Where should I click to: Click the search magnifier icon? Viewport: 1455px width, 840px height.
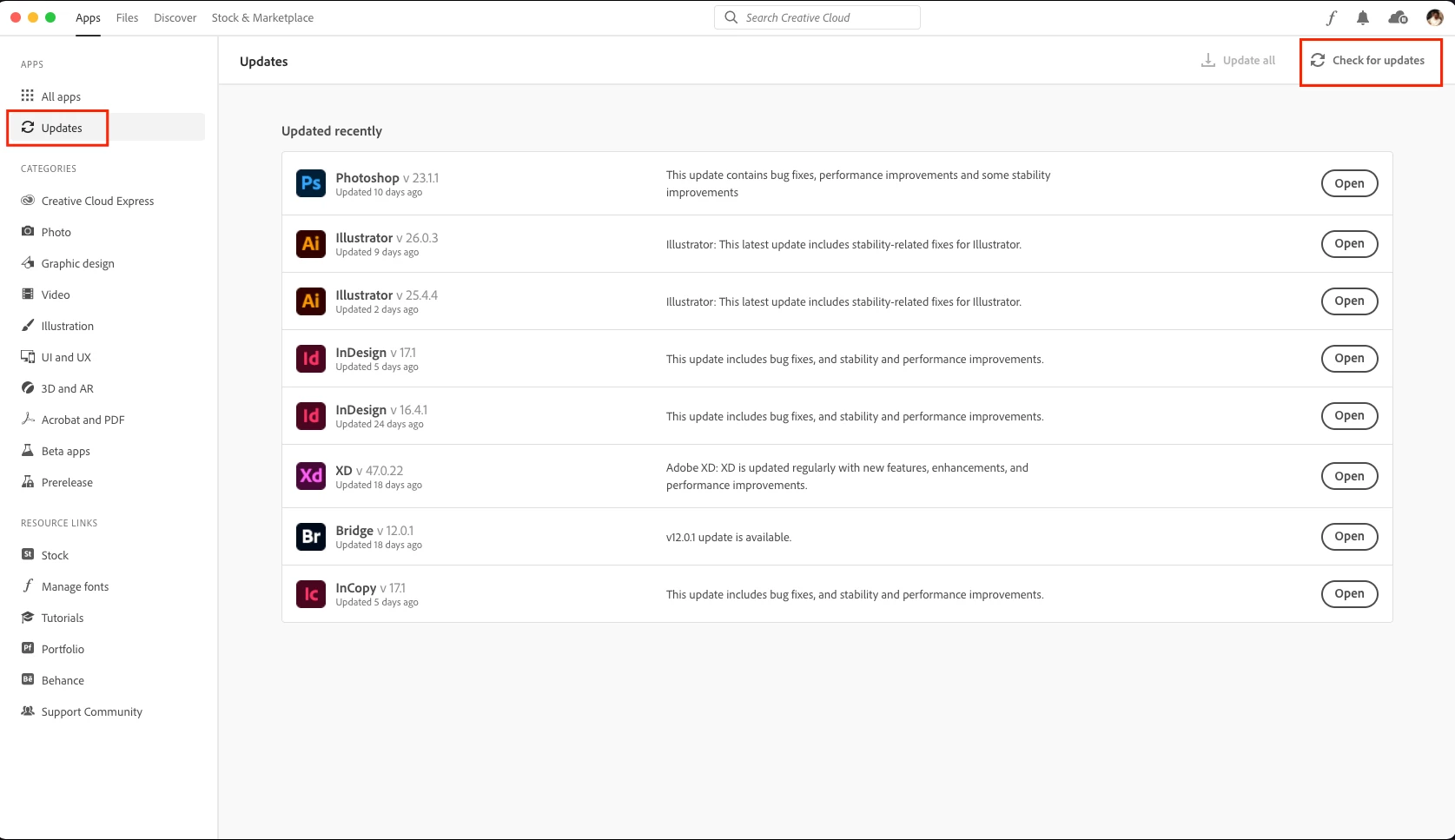pos(731,17)
